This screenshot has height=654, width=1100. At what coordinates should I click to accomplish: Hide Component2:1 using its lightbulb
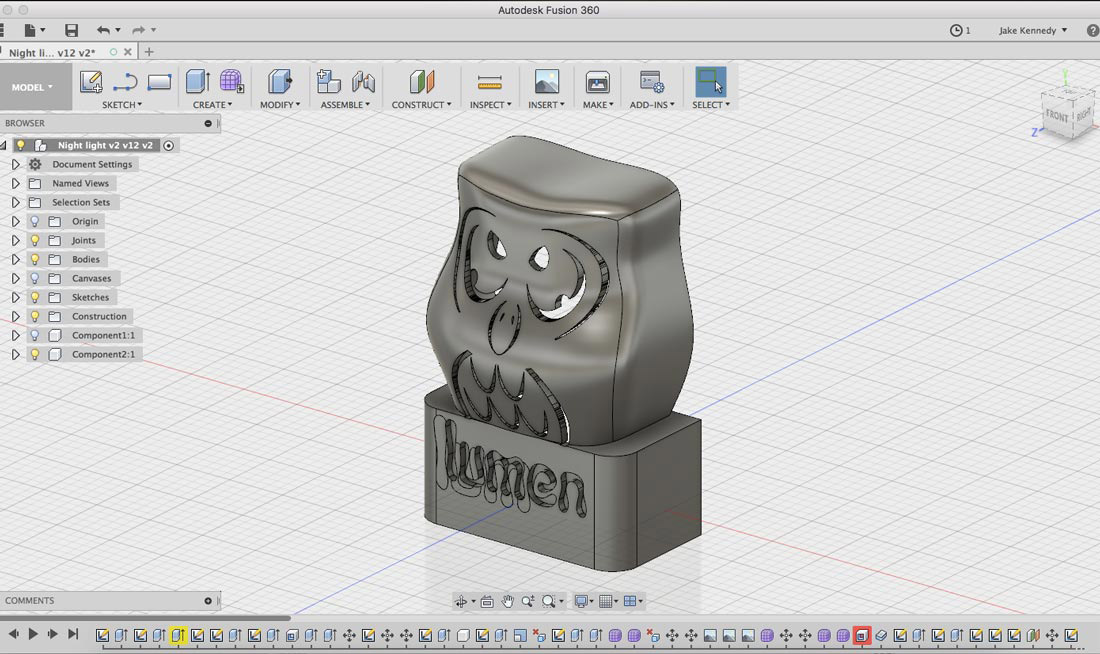click(35, 355)
